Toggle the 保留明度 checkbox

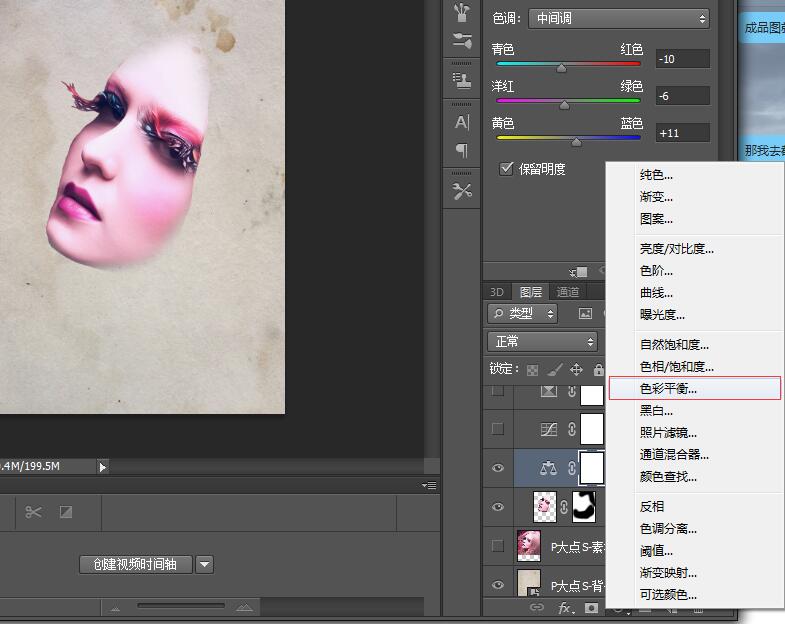(x=506, y=169)
